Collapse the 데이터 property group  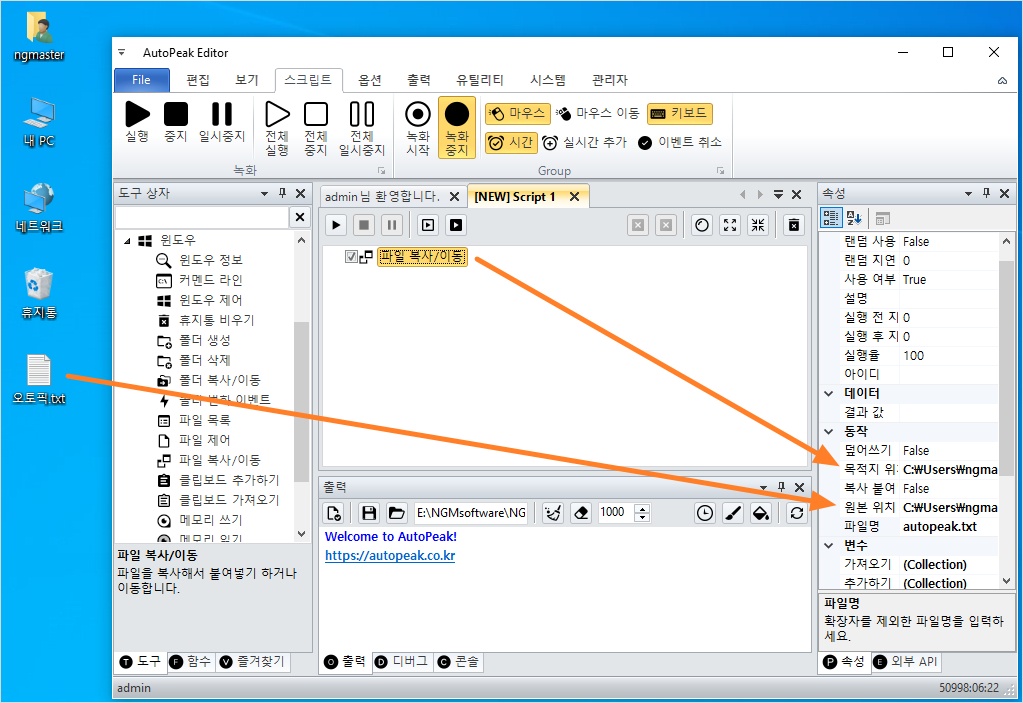coord(829,393)
